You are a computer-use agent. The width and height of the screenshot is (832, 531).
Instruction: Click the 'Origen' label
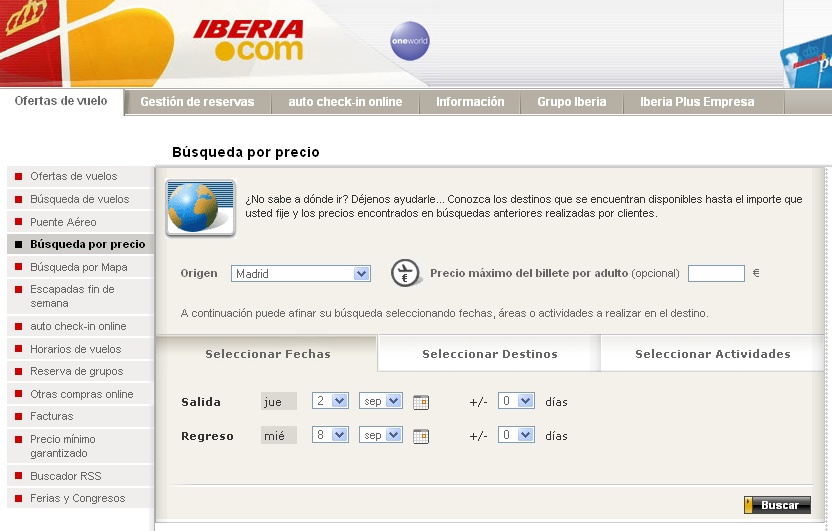click(x=199, y=273)
